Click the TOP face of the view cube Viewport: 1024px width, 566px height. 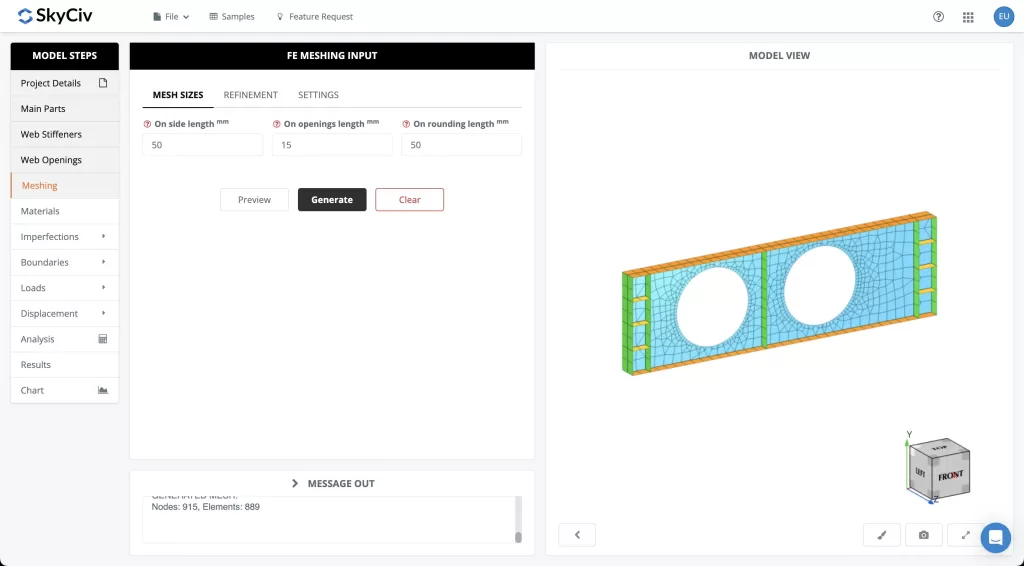940,448
